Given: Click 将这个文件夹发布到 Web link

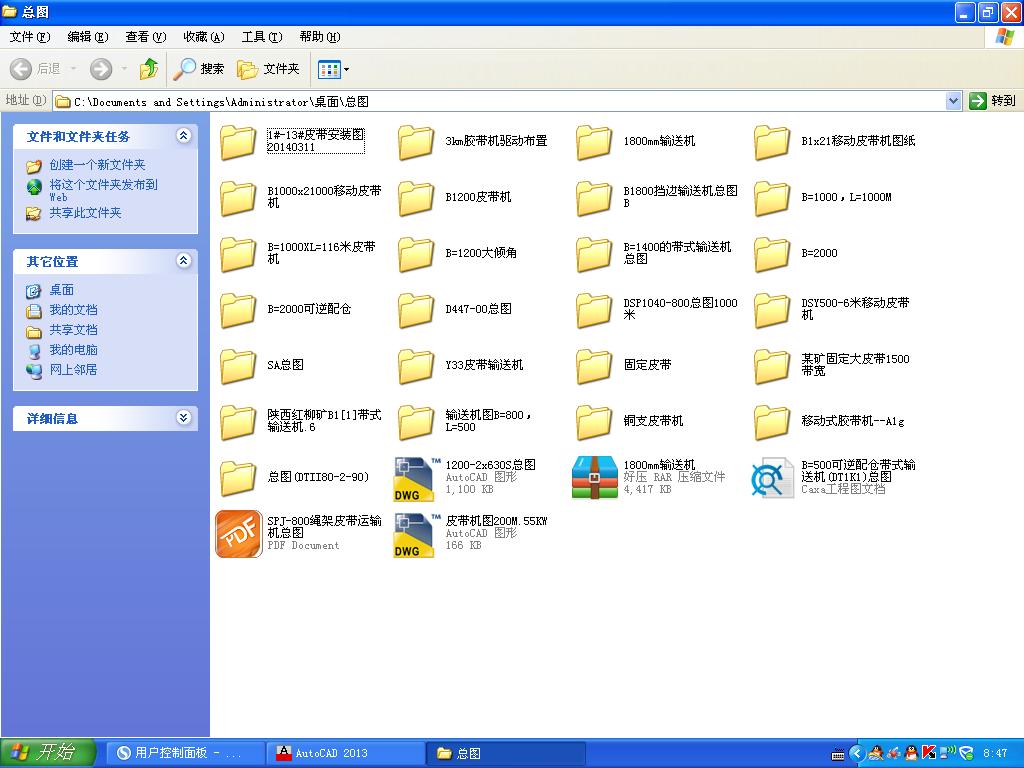Looking at the screenshot, I should [103, 190].
